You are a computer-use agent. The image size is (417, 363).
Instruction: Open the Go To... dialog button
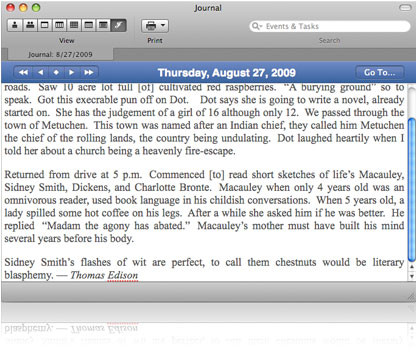click(380, 72)
